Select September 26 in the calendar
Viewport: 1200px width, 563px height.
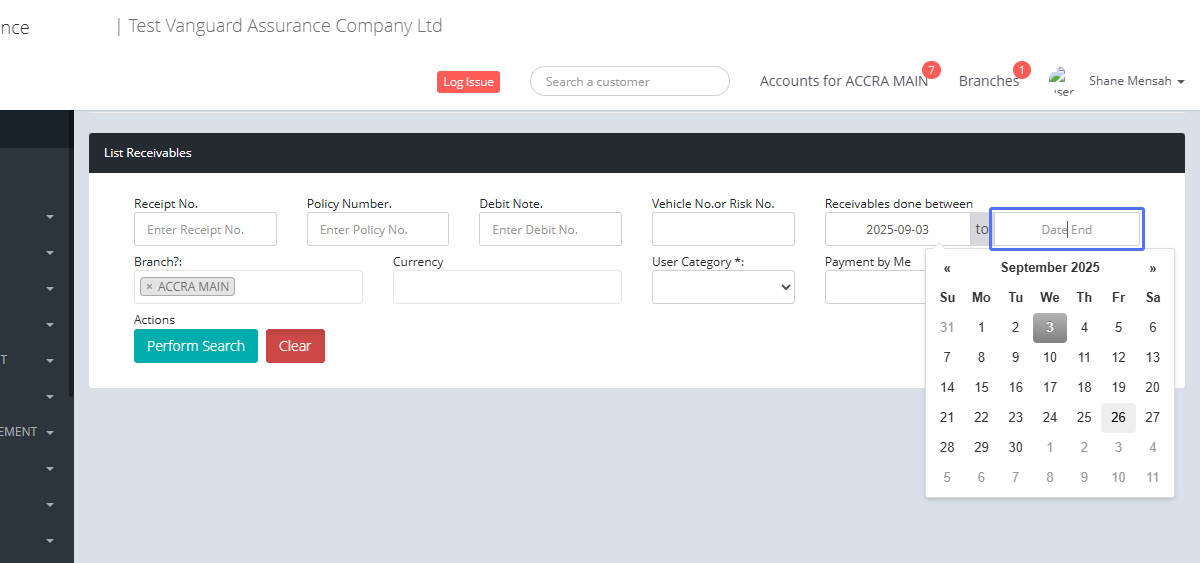tap(1118, 418)
